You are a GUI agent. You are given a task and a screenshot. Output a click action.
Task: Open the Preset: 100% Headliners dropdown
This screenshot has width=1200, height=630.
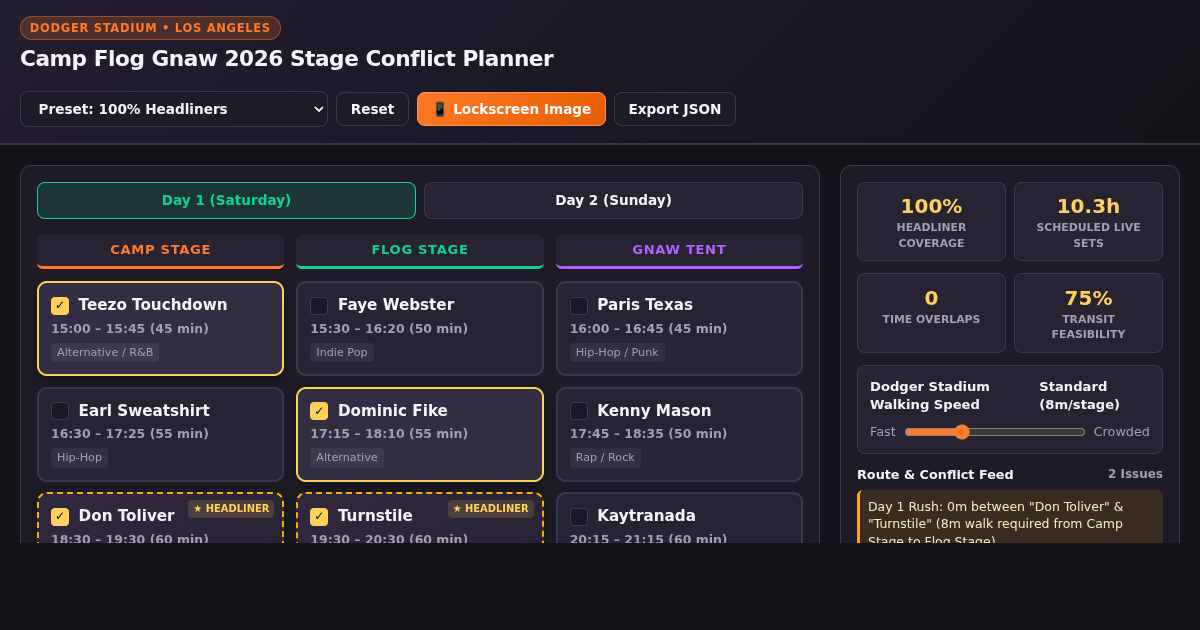174,109
